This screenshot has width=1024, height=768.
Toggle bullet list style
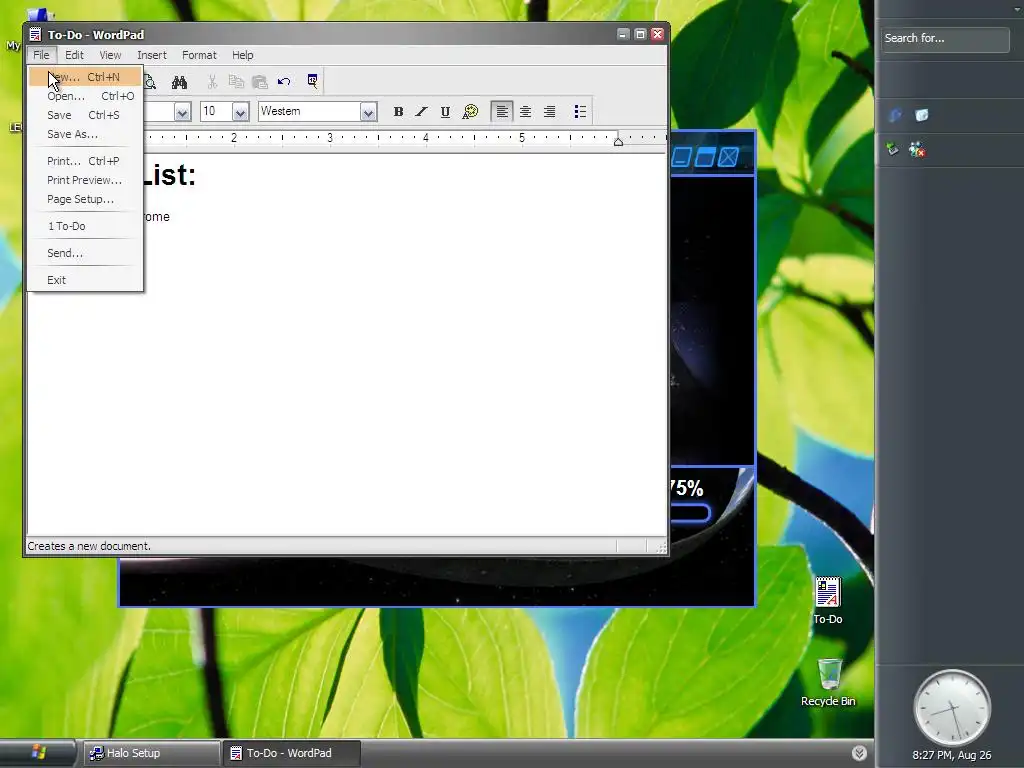click(580, 112)
